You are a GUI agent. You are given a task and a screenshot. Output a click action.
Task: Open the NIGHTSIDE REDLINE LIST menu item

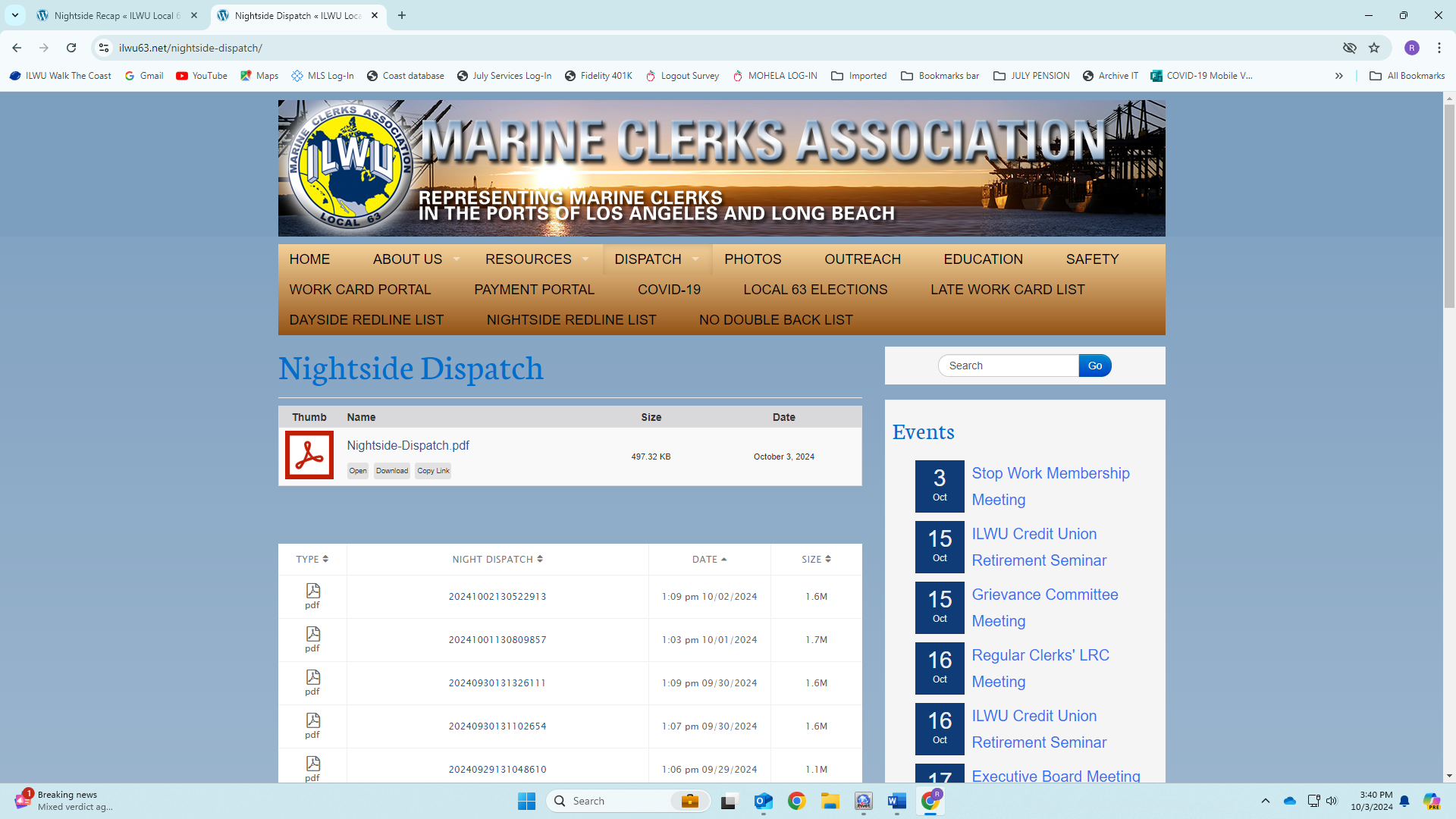(571, 320)
